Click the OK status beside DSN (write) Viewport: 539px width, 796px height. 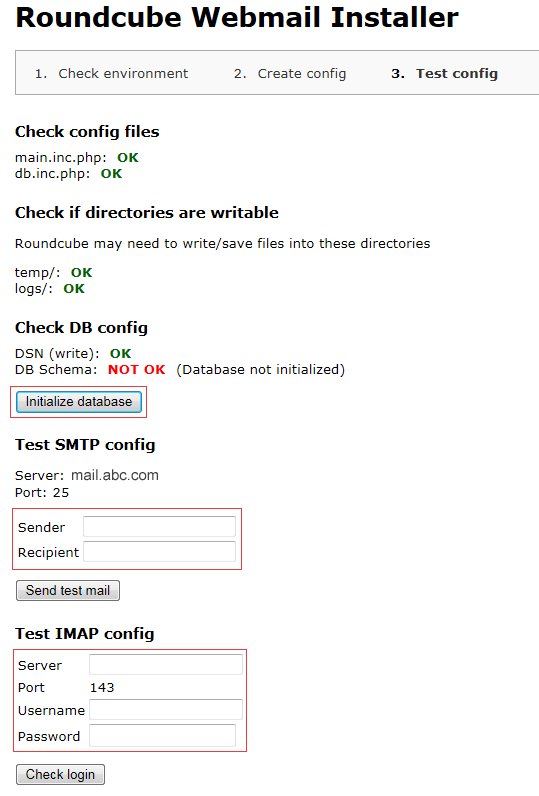[x=121, y=353]
